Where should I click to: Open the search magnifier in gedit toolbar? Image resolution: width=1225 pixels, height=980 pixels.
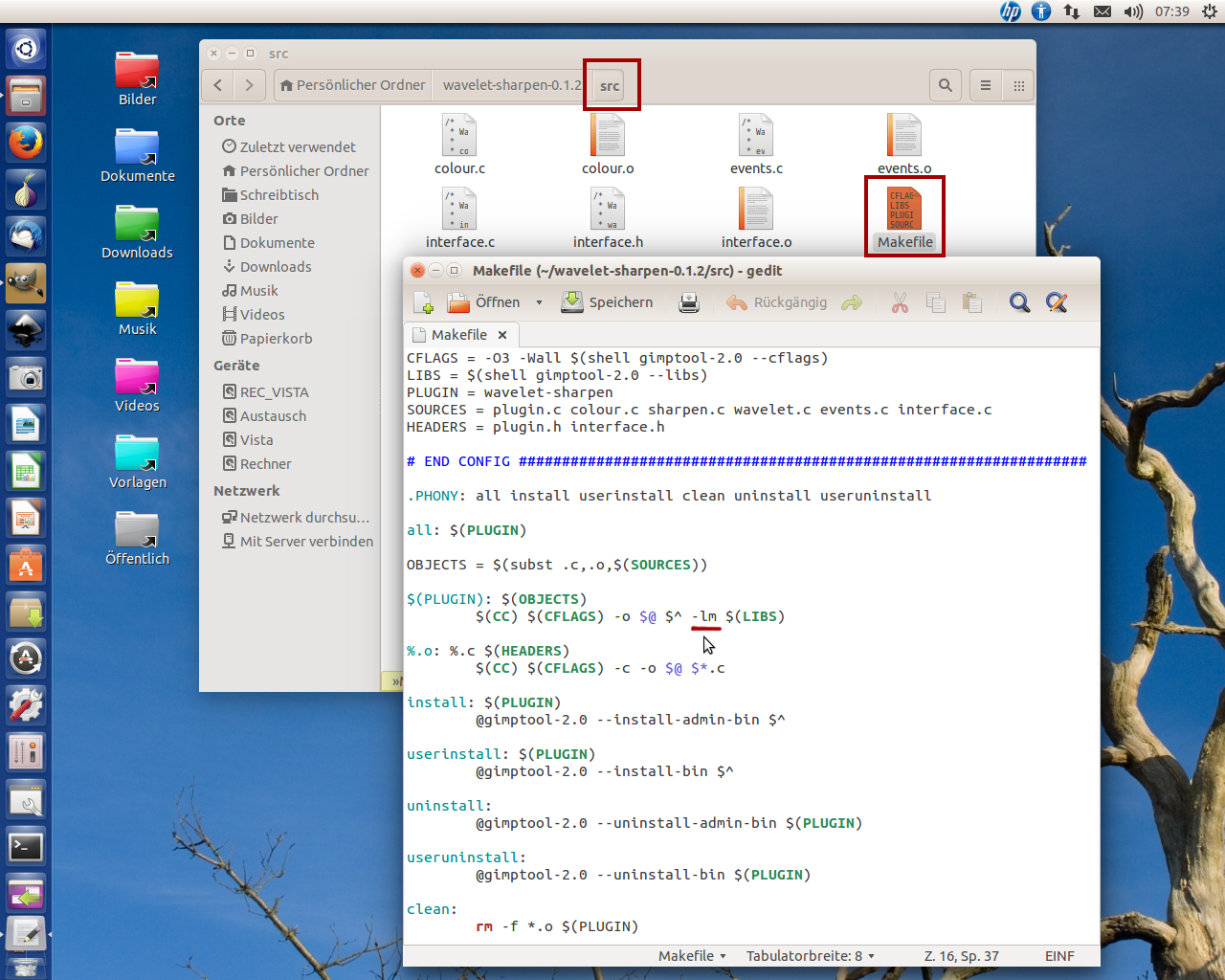pyautogui.click(x=1019, y=303)
